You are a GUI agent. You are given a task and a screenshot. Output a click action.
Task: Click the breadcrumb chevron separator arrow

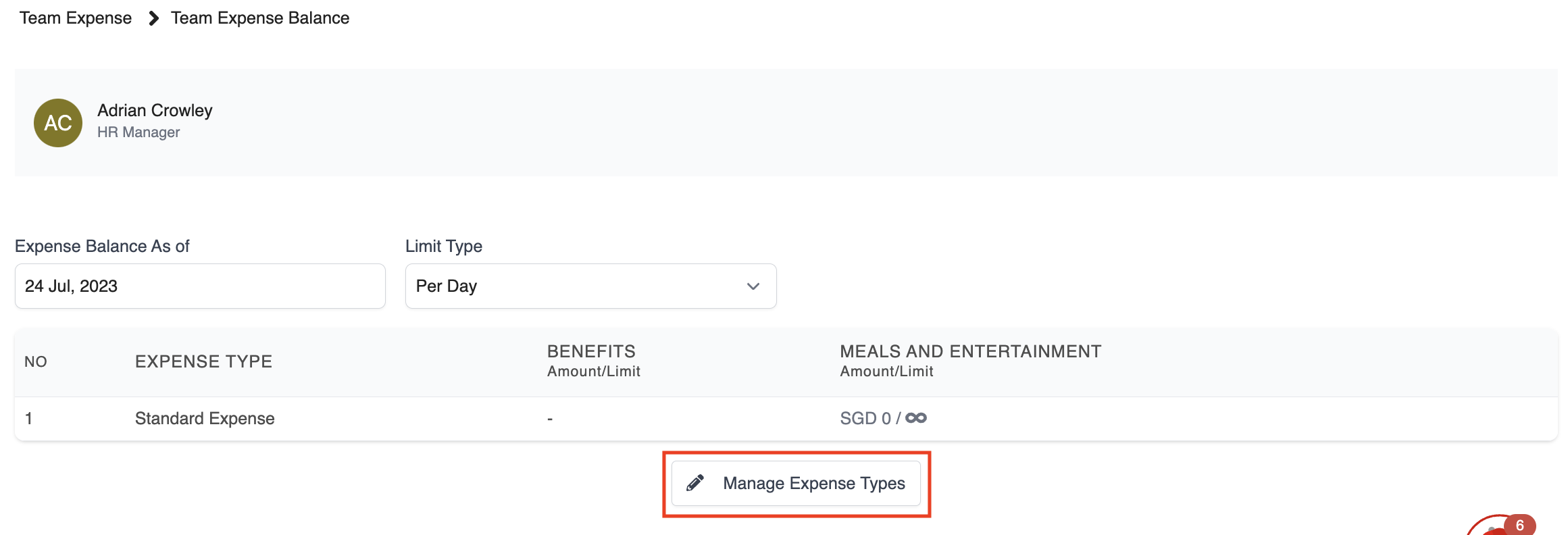[153, 18]
